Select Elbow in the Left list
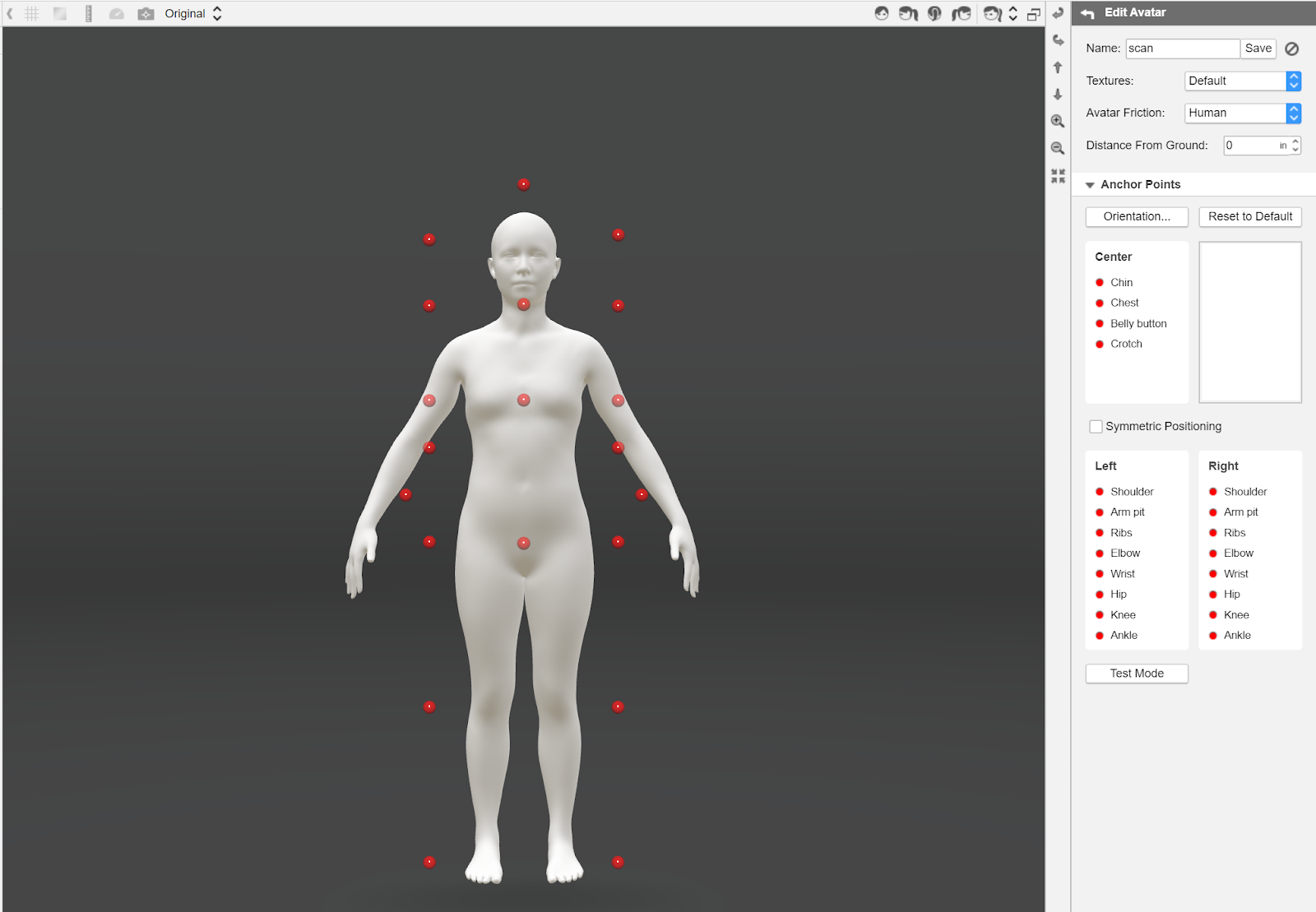 [x=1125, y=553]
